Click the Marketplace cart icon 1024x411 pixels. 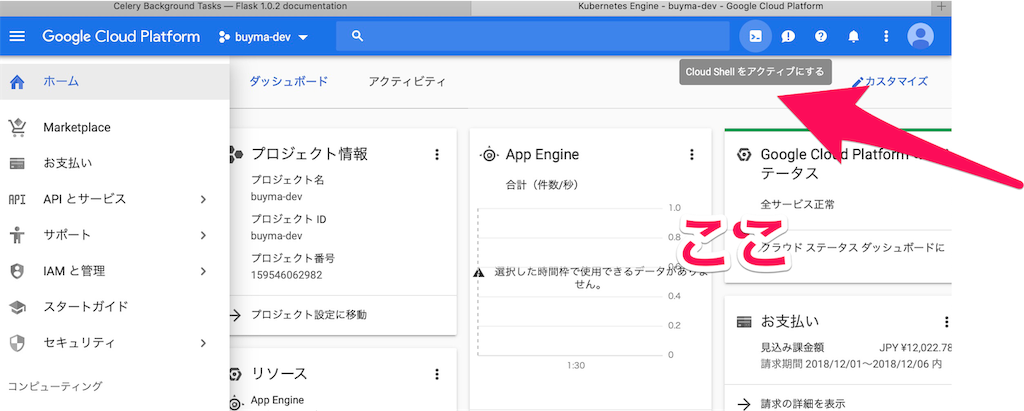click(18, 127)
